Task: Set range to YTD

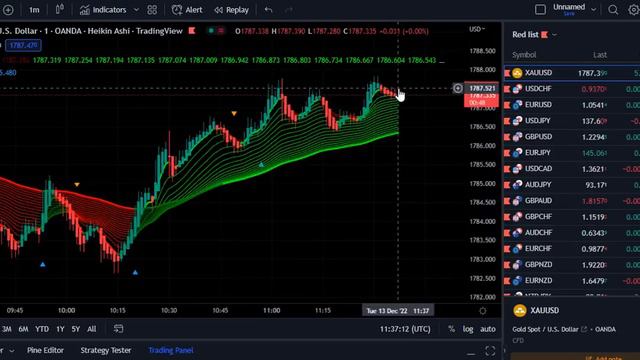Action: 42,329
